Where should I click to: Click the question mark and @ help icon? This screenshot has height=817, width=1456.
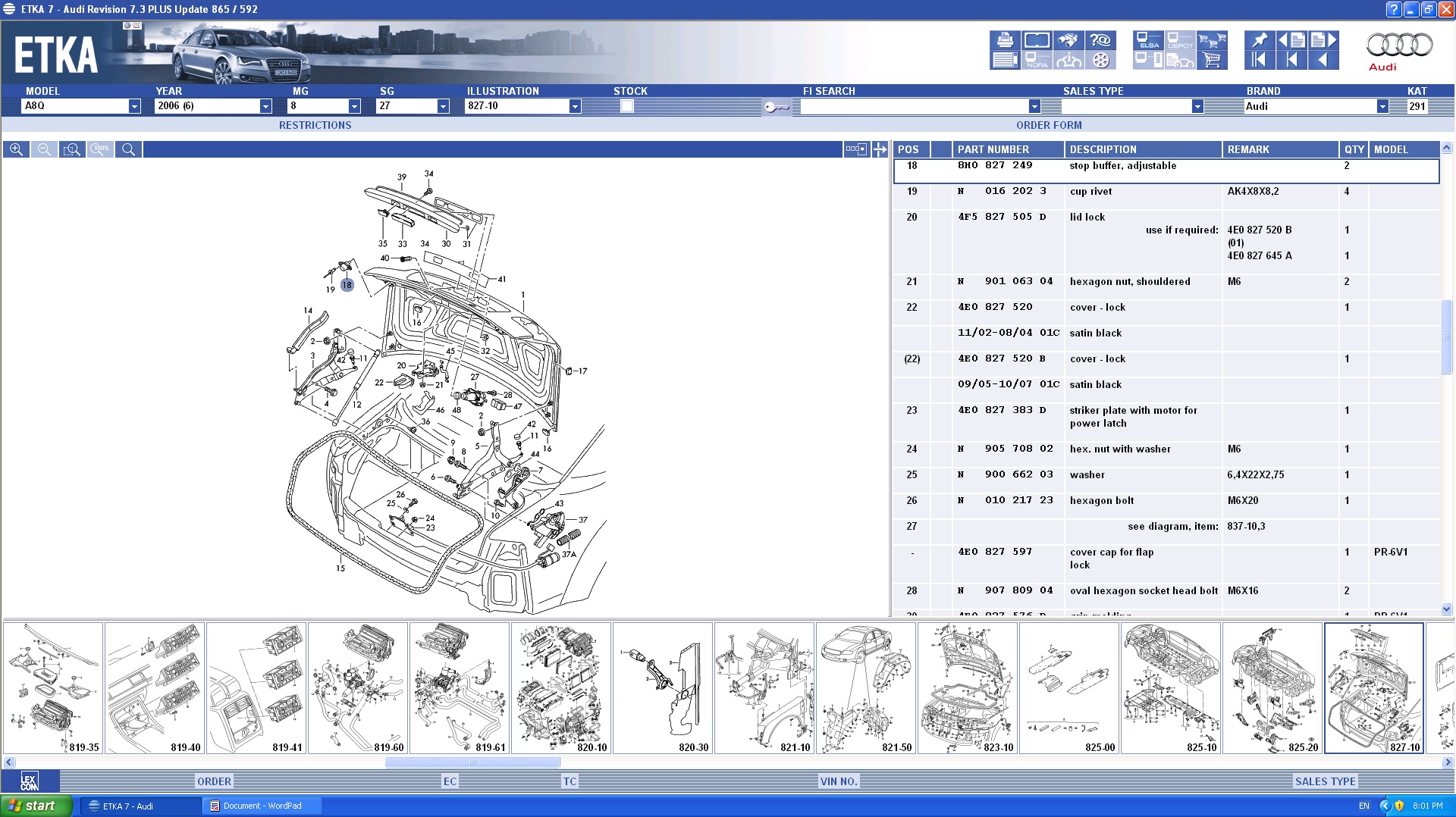click(x=1100, y=40)
